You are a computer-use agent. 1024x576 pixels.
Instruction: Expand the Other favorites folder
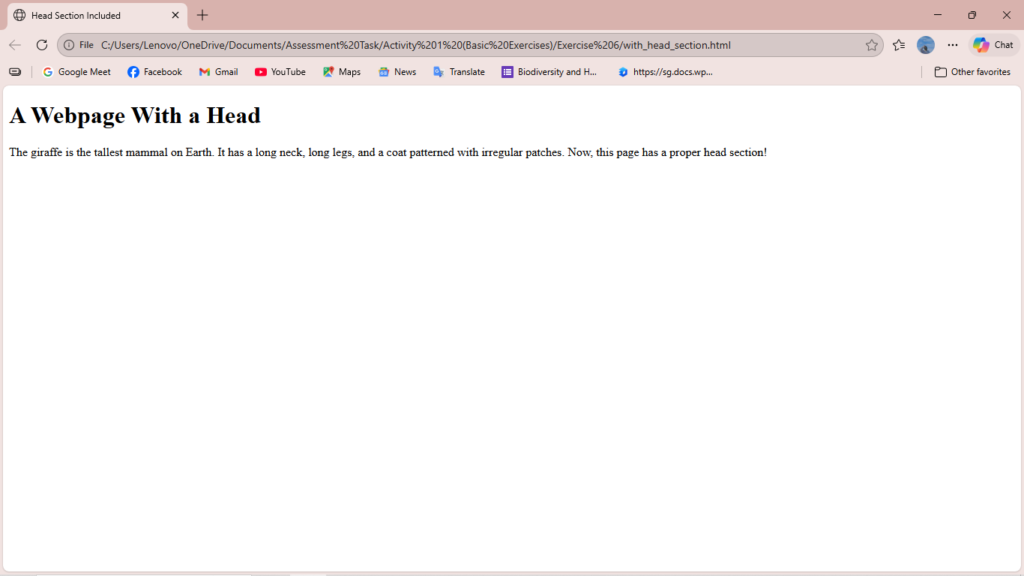pyautogui.click(x=972, y=72)
